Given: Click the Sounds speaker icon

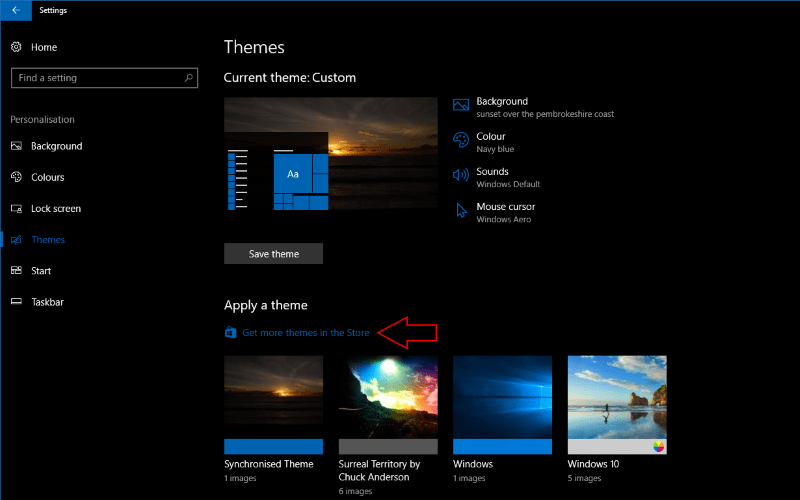Looking at the screenshot, I should pyautogui.click(x=461, y=175).
